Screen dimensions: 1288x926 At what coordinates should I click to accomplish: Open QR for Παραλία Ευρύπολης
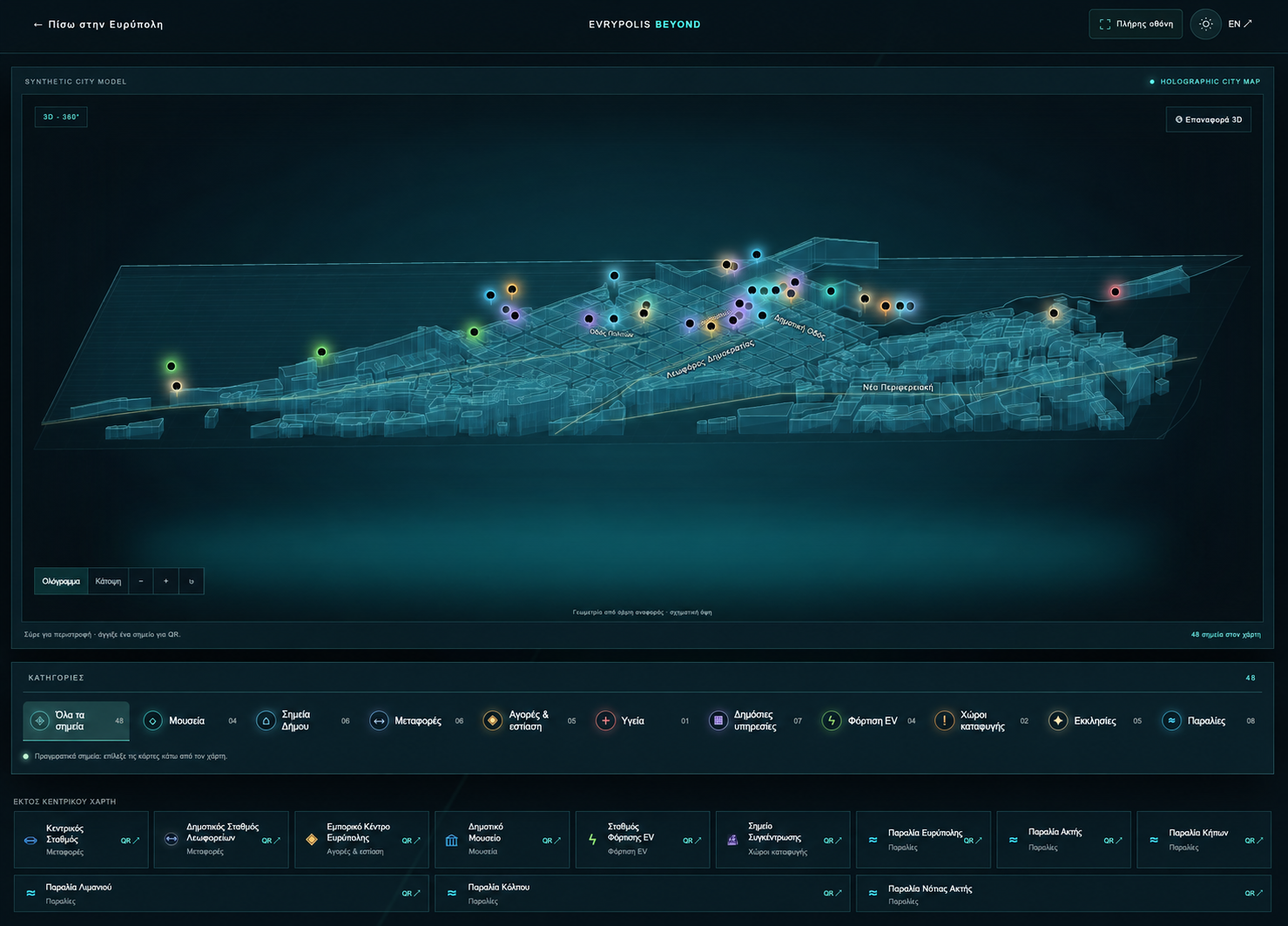tap(973, 841)
